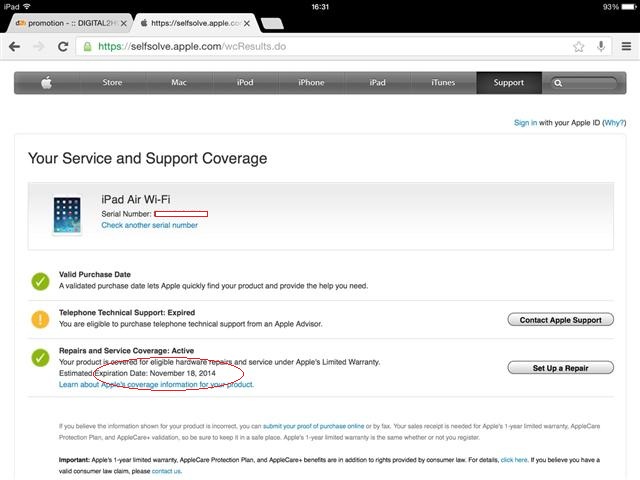Open the iPhone section

[311, 83]
